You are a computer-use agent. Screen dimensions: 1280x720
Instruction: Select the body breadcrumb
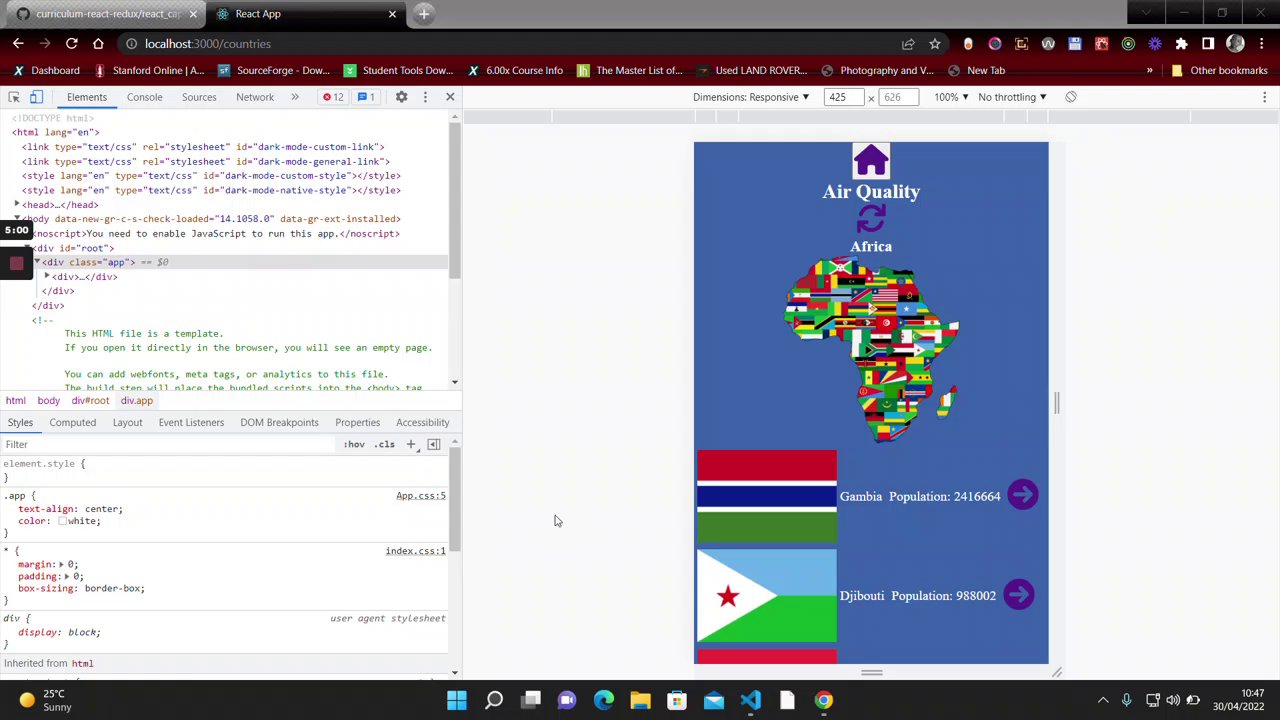48,400
